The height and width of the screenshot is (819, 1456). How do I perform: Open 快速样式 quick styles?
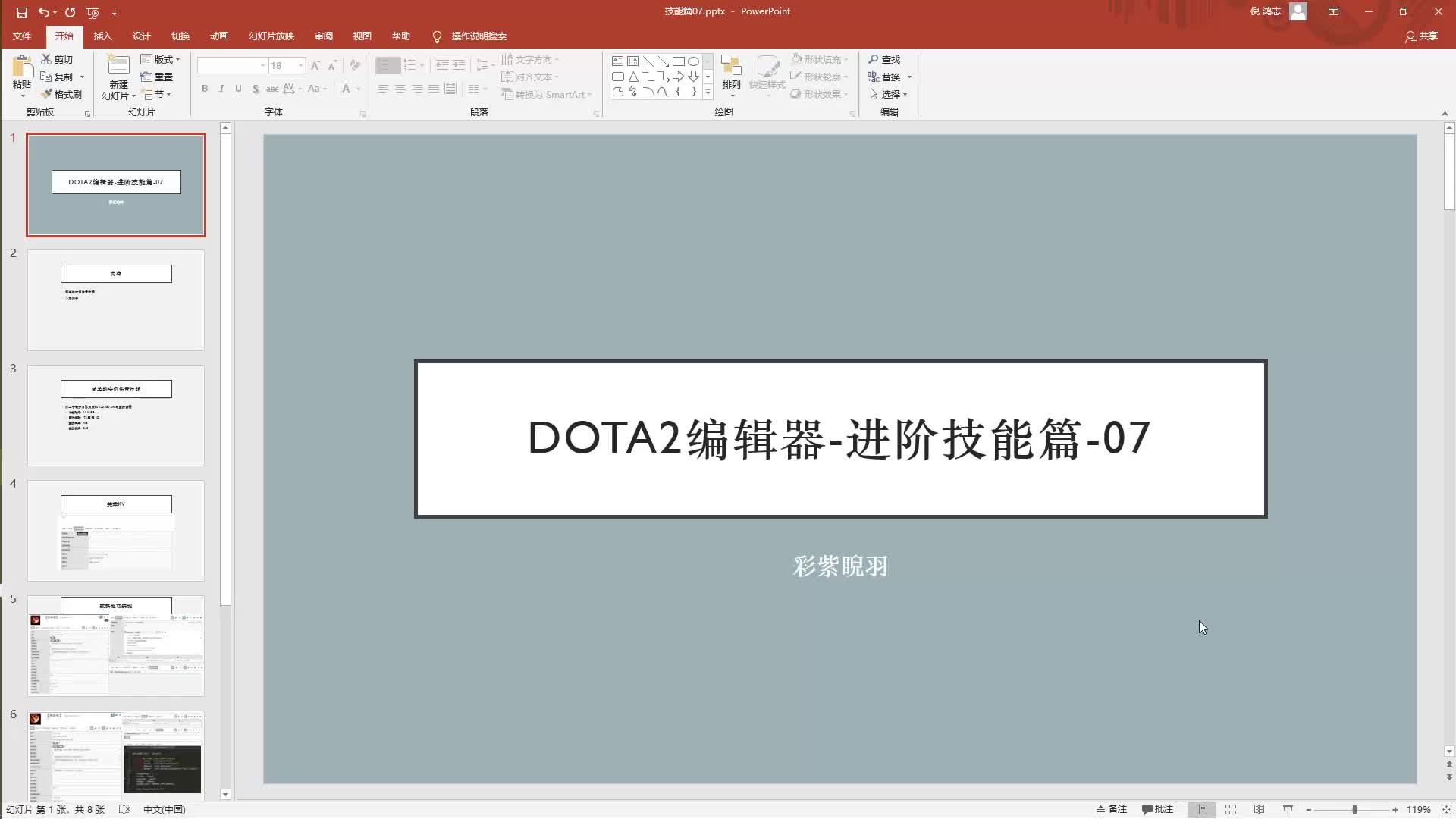767,74
